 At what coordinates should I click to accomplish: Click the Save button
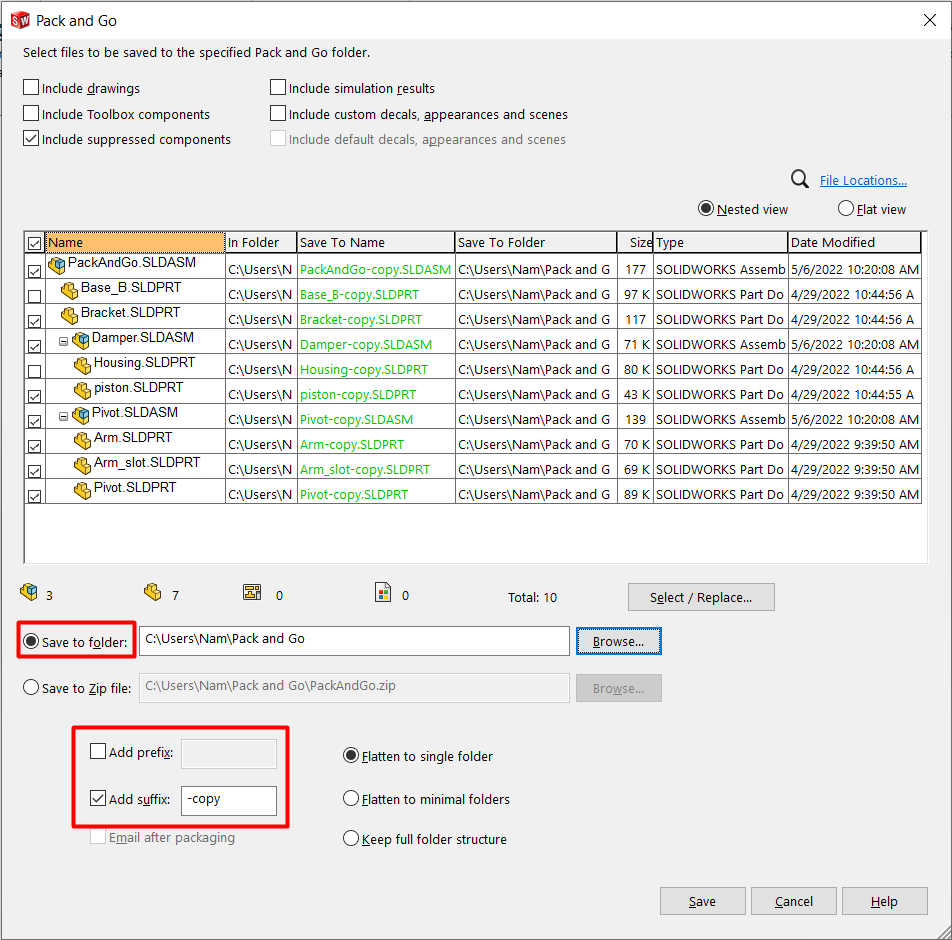[x=702, y=901]
